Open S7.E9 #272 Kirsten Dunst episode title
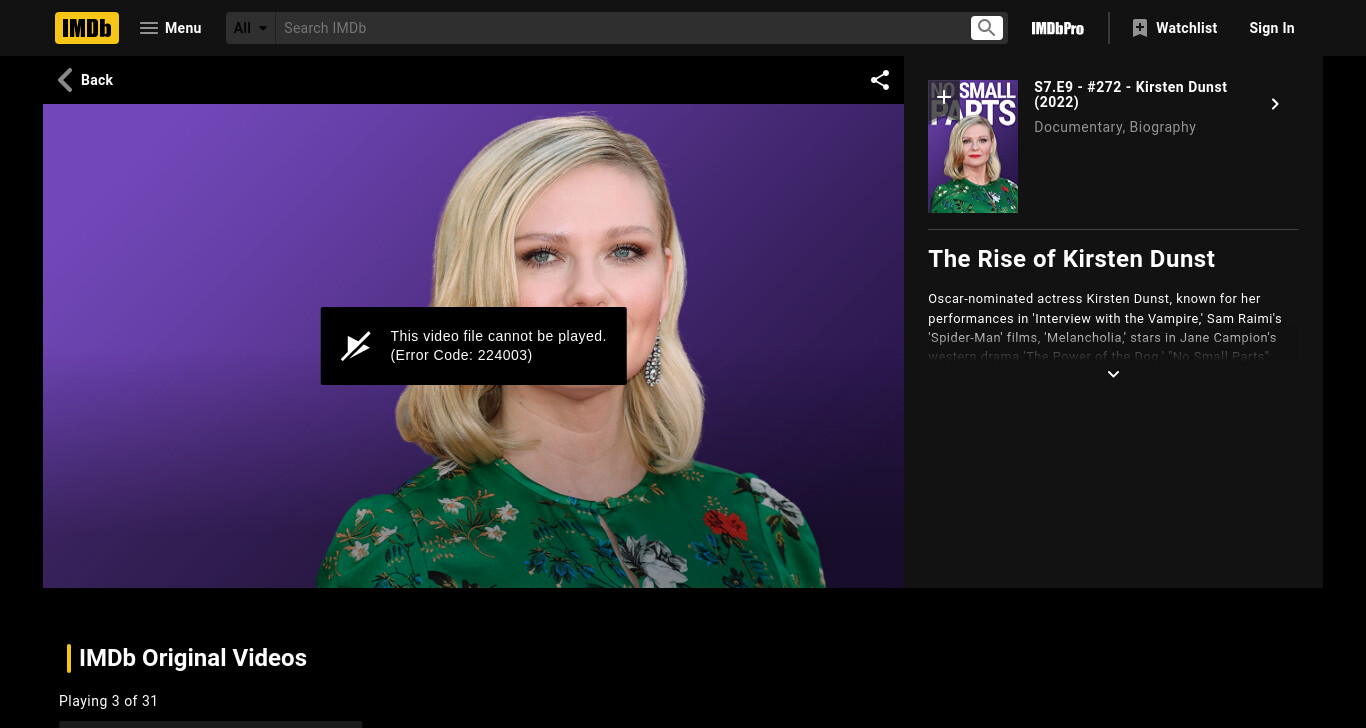This screenshot has height=728, width=1366. pos(1130,94)
